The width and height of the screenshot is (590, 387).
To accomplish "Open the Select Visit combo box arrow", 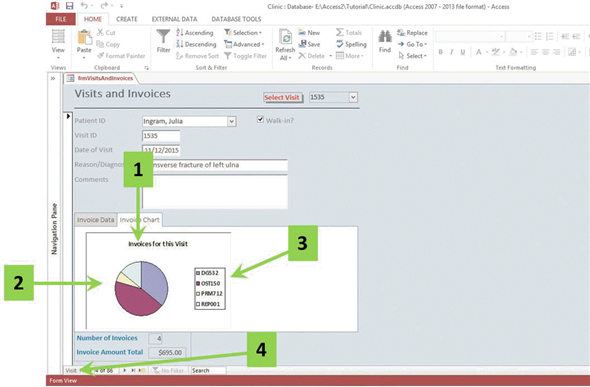I will (353, 97).
